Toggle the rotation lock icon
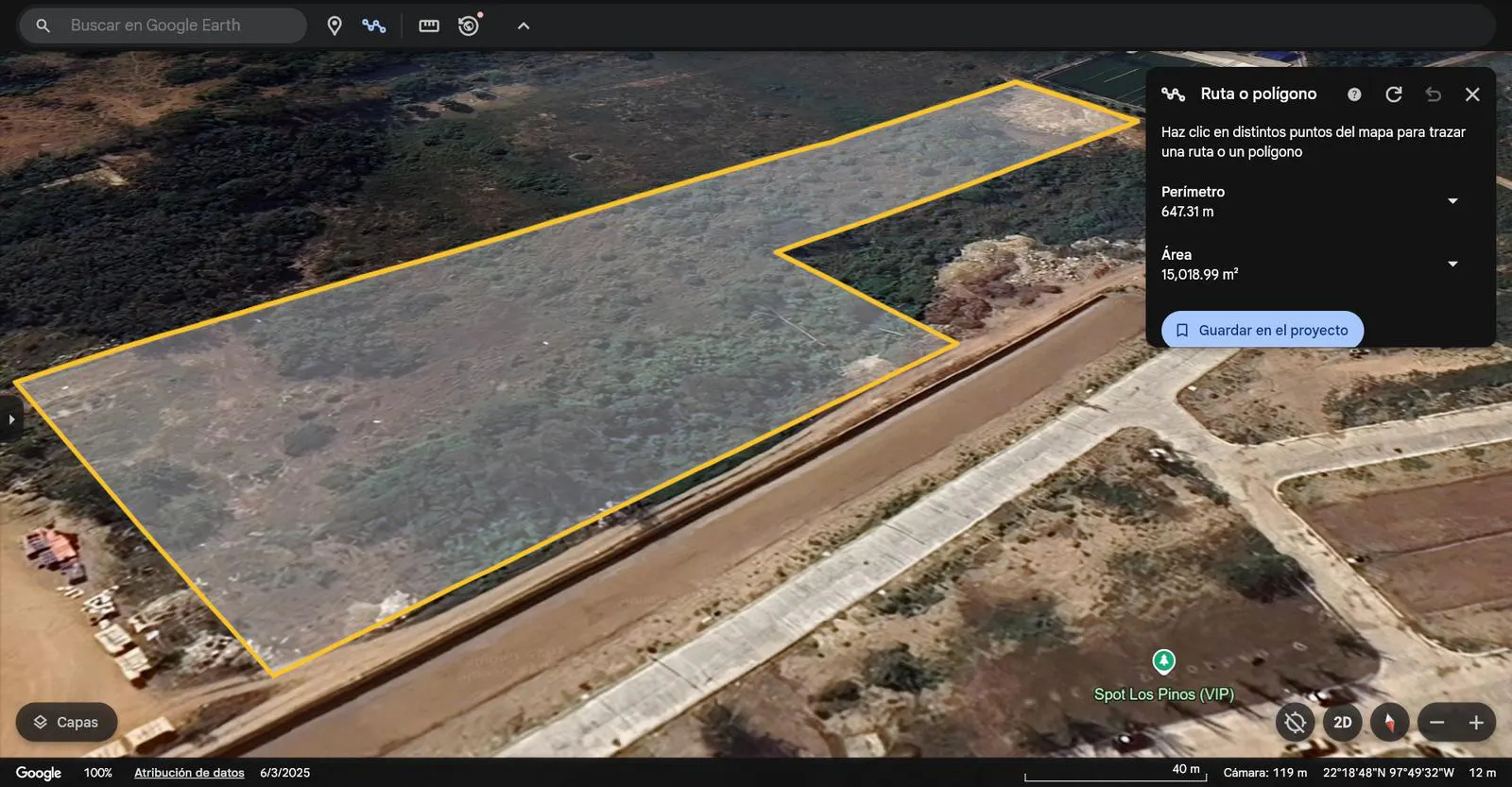 [1296, 723]
